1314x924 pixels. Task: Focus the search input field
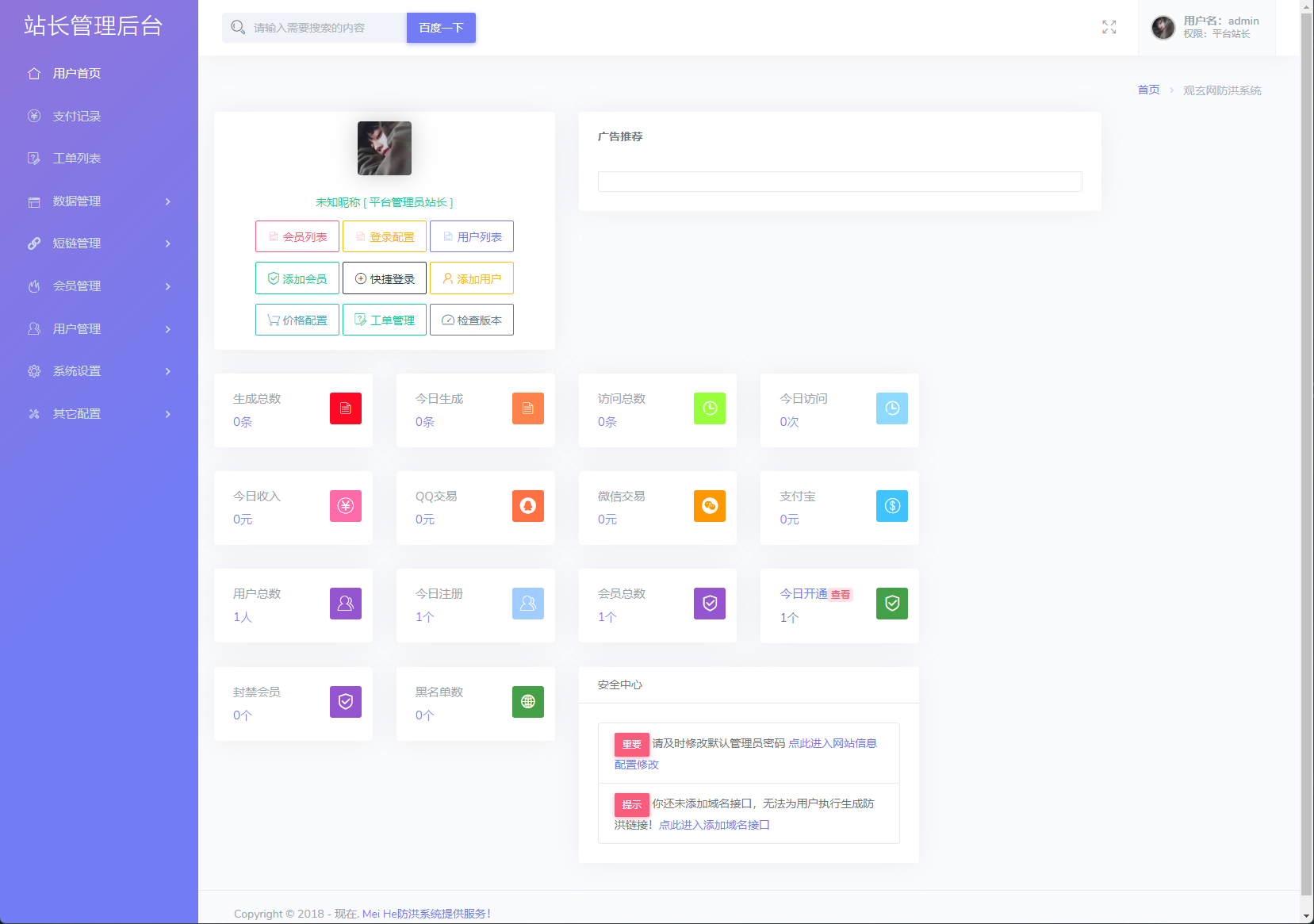click(327, 28)
